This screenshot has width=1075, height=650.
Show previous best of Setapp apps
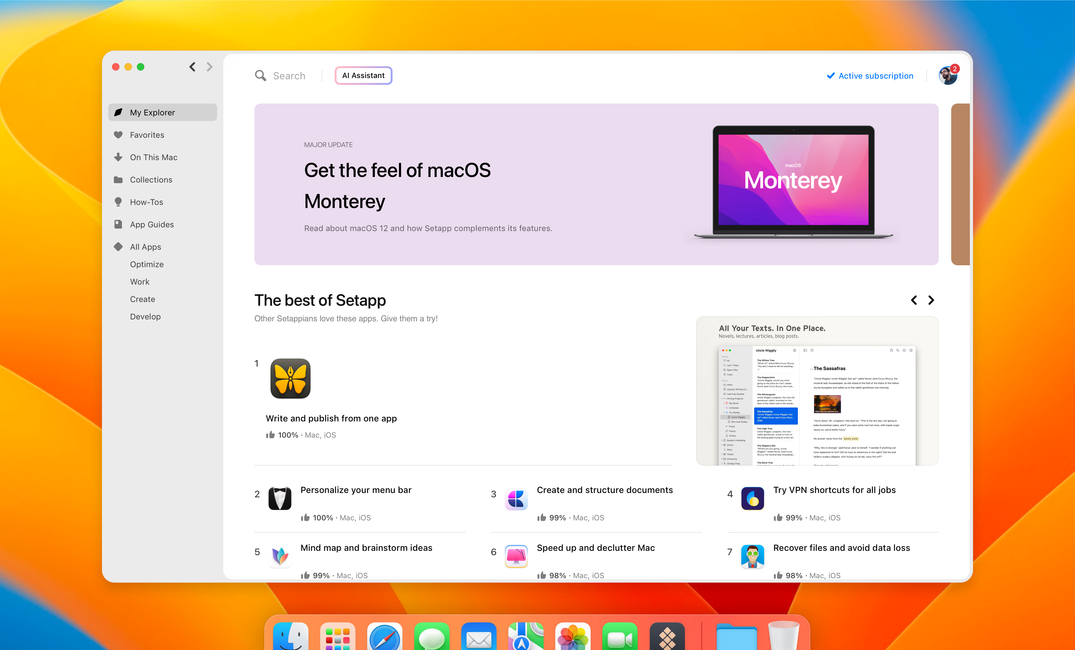[914, 300]
